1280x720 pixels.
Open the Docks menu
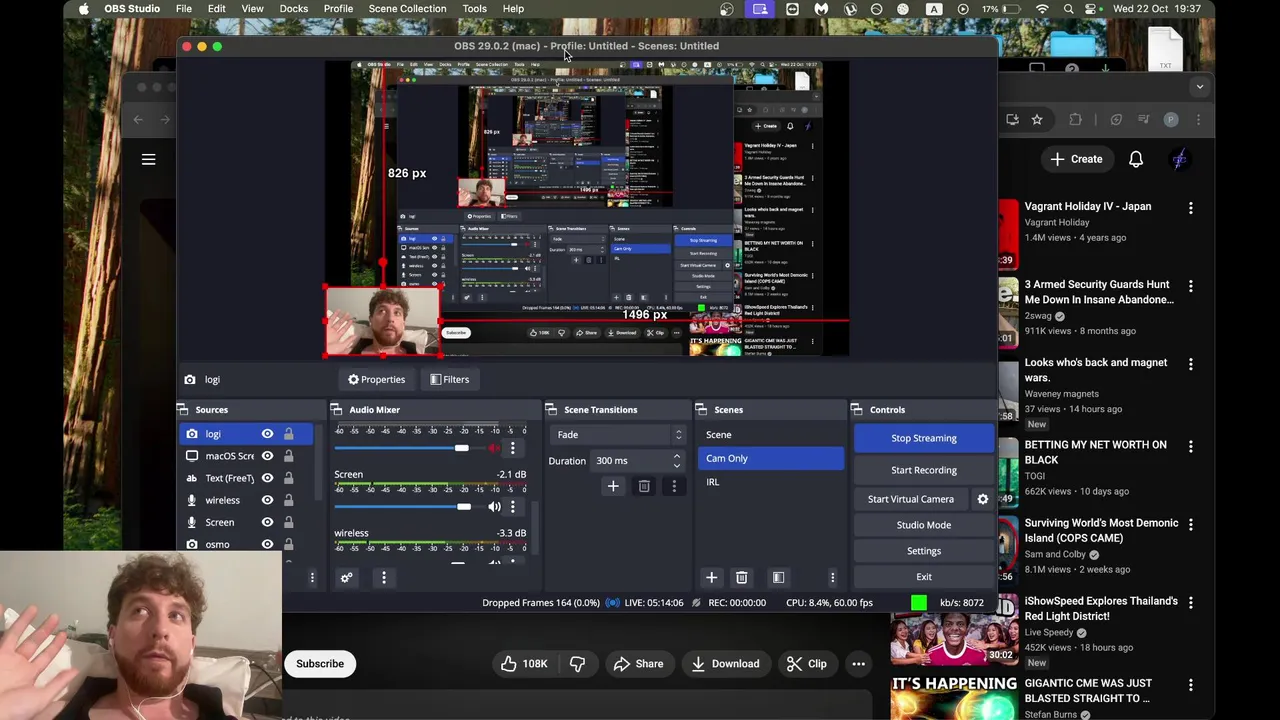click(x=293, y=9)
